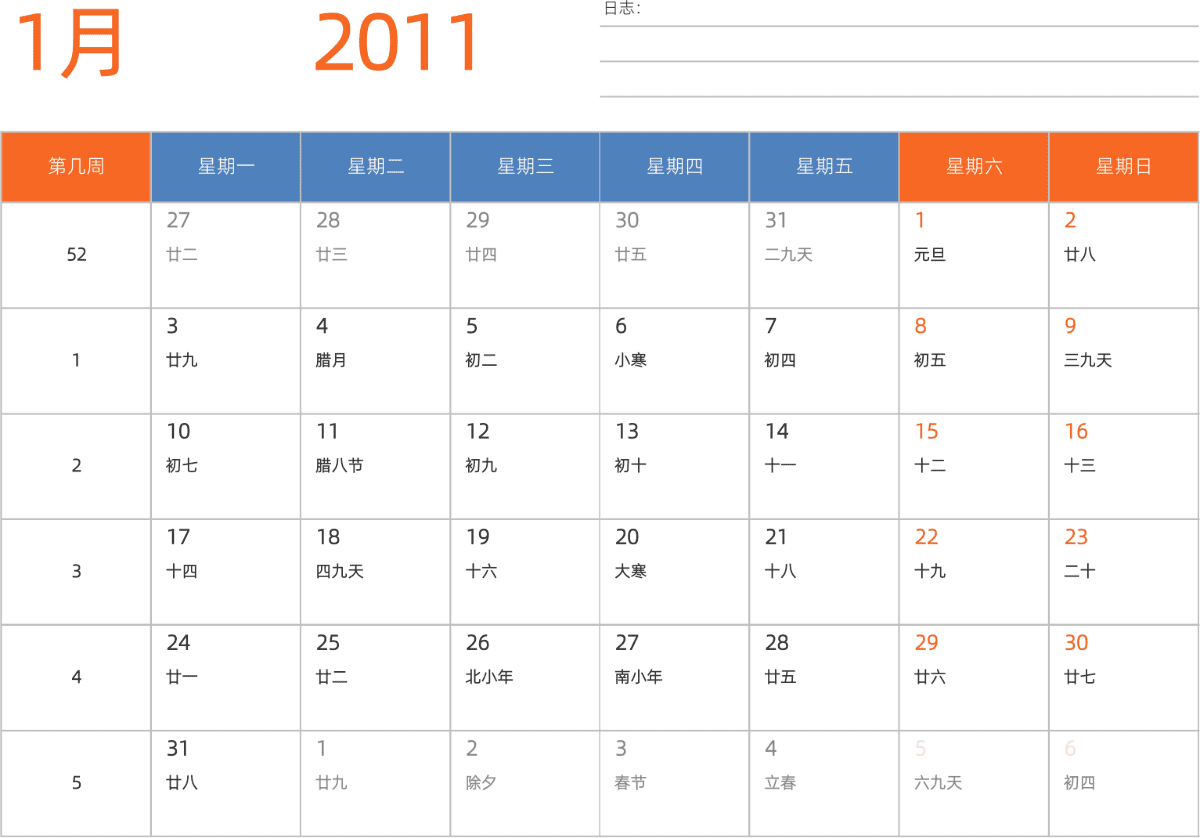This screenshot has width=1200, height=838.
Task: Choose January 3 labeled 廿九
Action: click(x=226, y=361)
